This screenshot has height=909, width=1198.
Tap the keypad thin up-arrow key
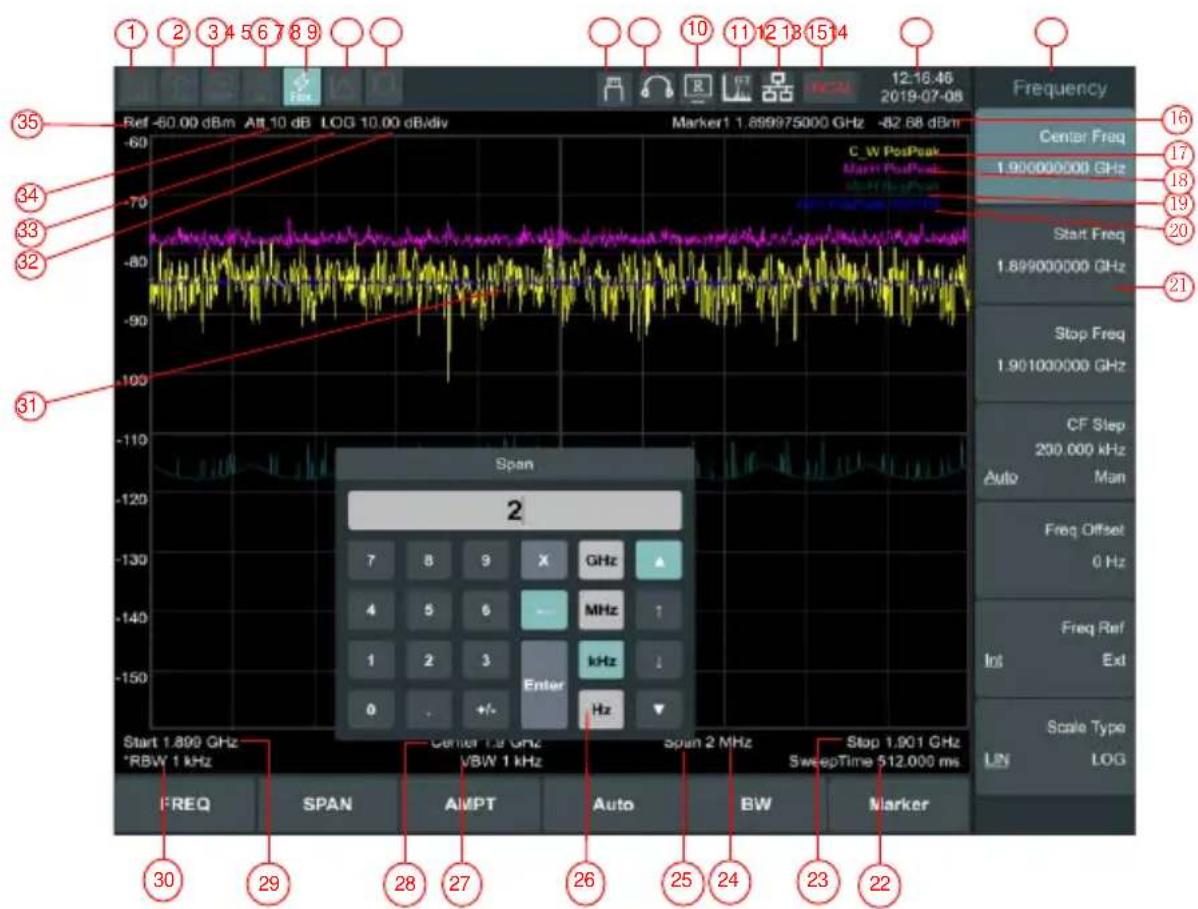pos(658,610)
